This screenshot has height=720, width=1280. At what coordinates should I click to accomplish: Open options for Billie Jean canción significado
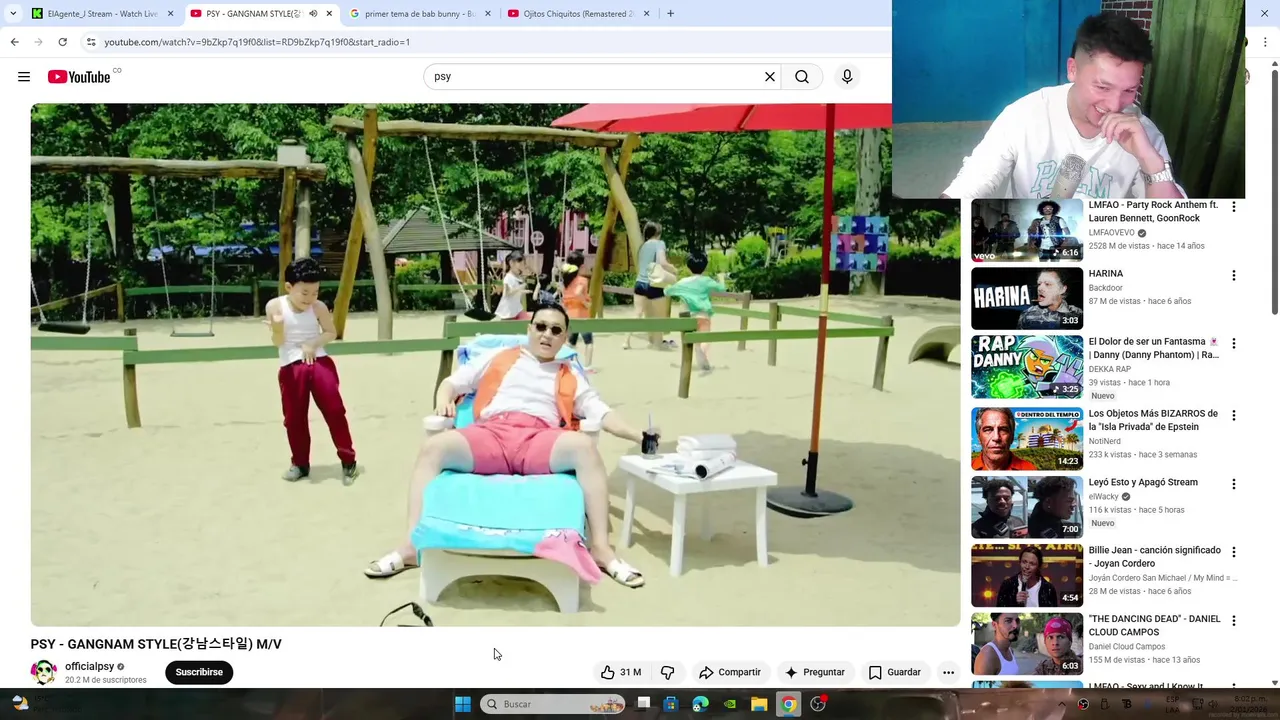(x=1234, y=552)
